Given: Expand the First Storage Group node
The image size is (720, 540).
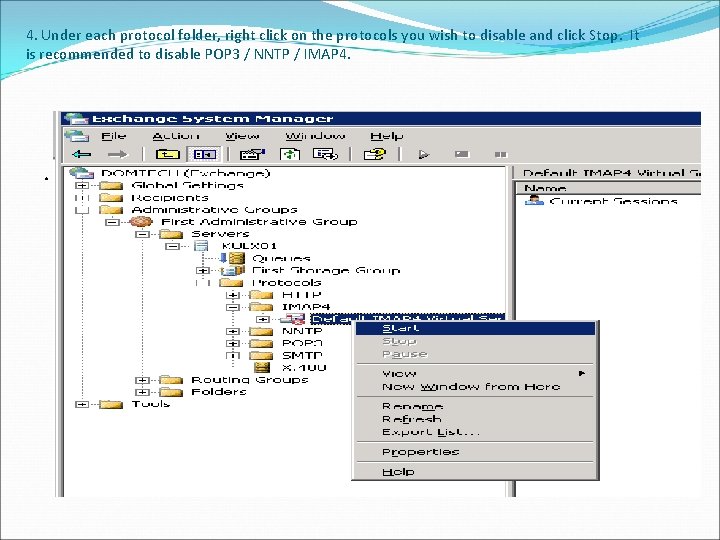Looking at the screenshot, I should 202,270.
